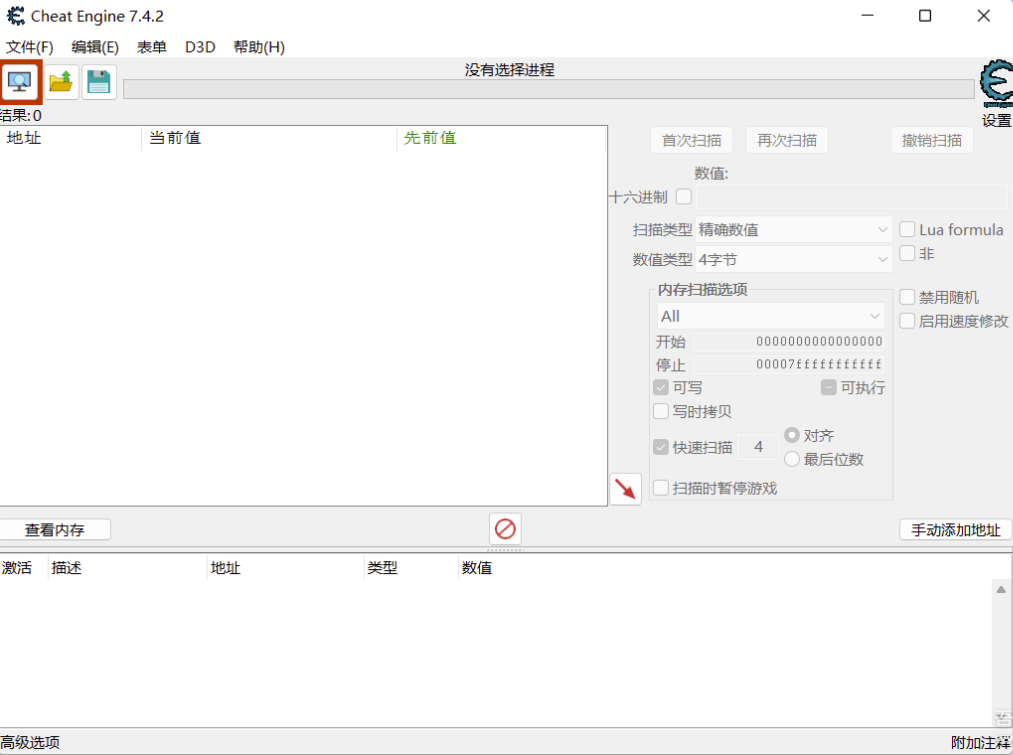The height and width of the screenshot is (755, 1013).
Task: Click the 数值 column header in address table
Action: point(477,568)
